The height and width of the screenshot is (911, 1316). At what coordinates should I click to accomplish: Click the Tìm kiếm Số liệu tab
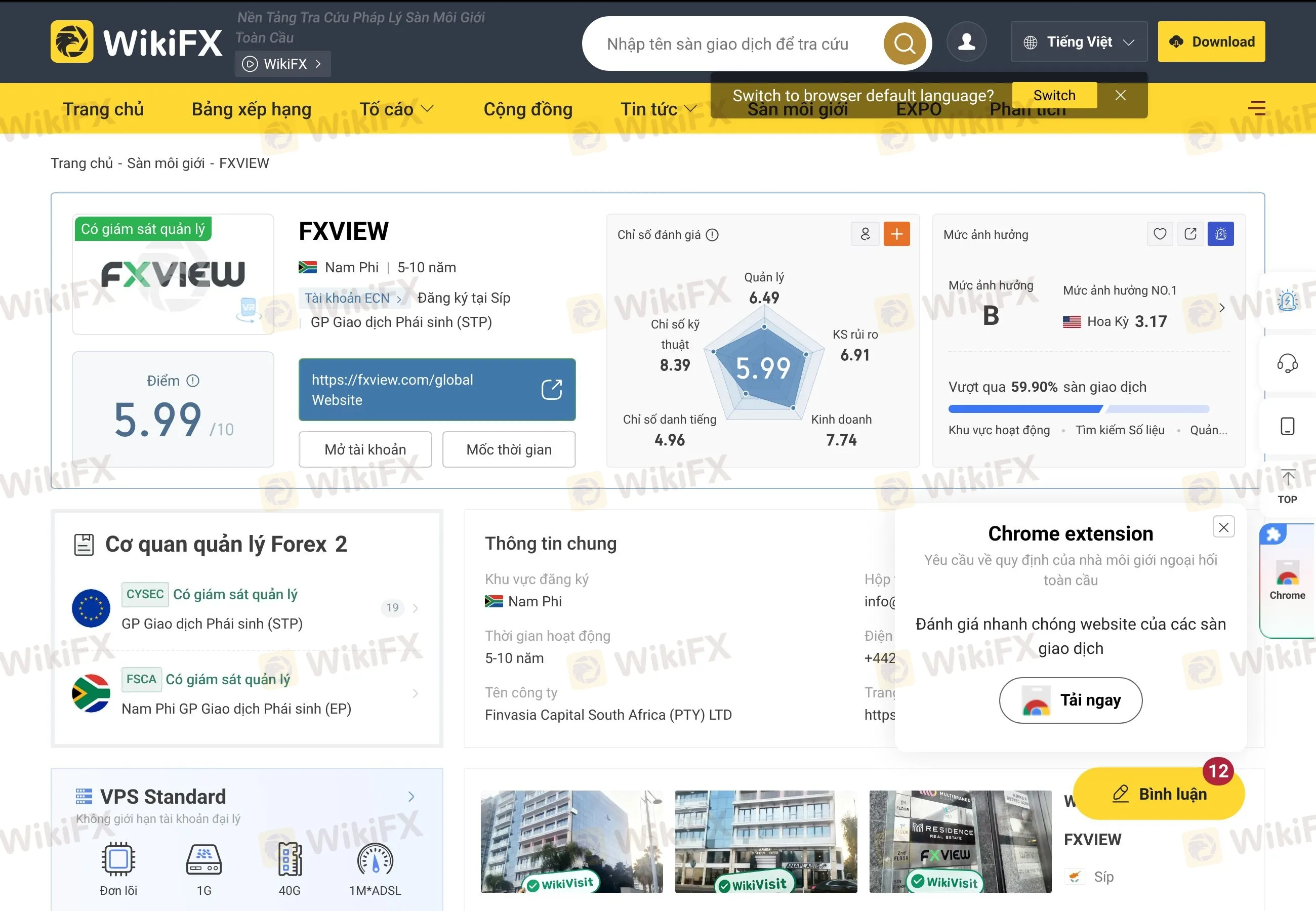tap(1120, 430)
